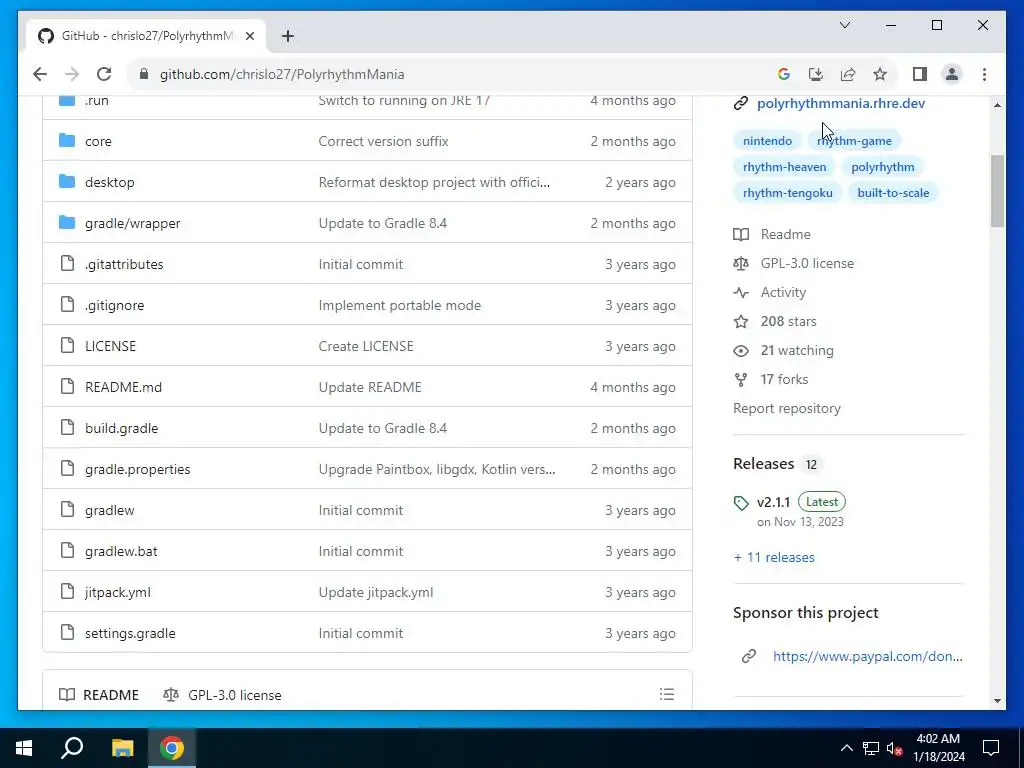Open the gradle/wrapper folder
Image resolution: width=1024 pixels, height=768 pixels.
tap(133, 223)
